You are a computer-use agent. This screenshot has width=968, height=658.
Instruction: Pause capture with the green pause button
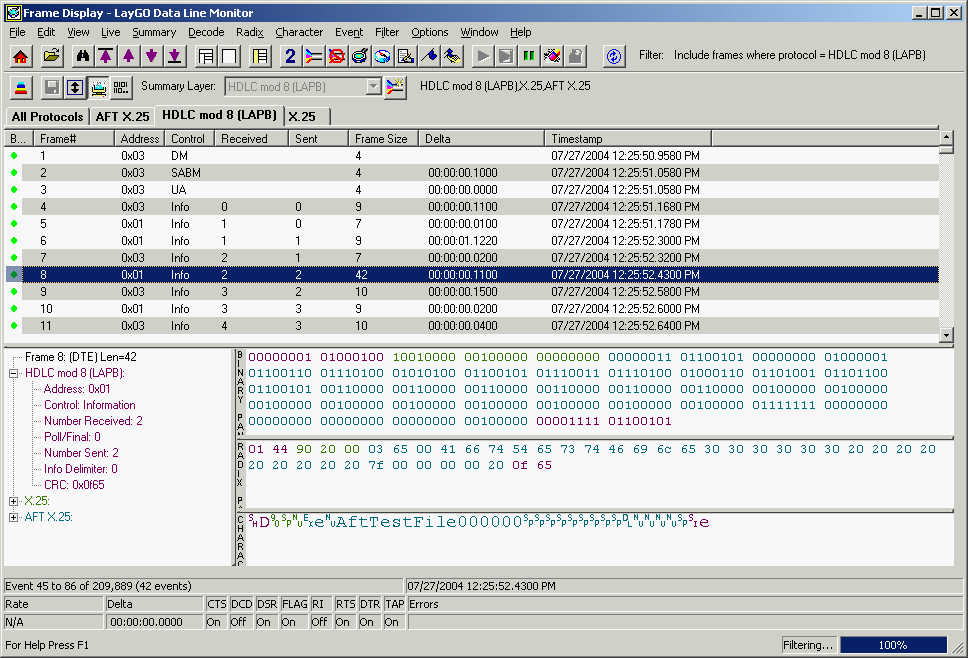coord(528,56)
